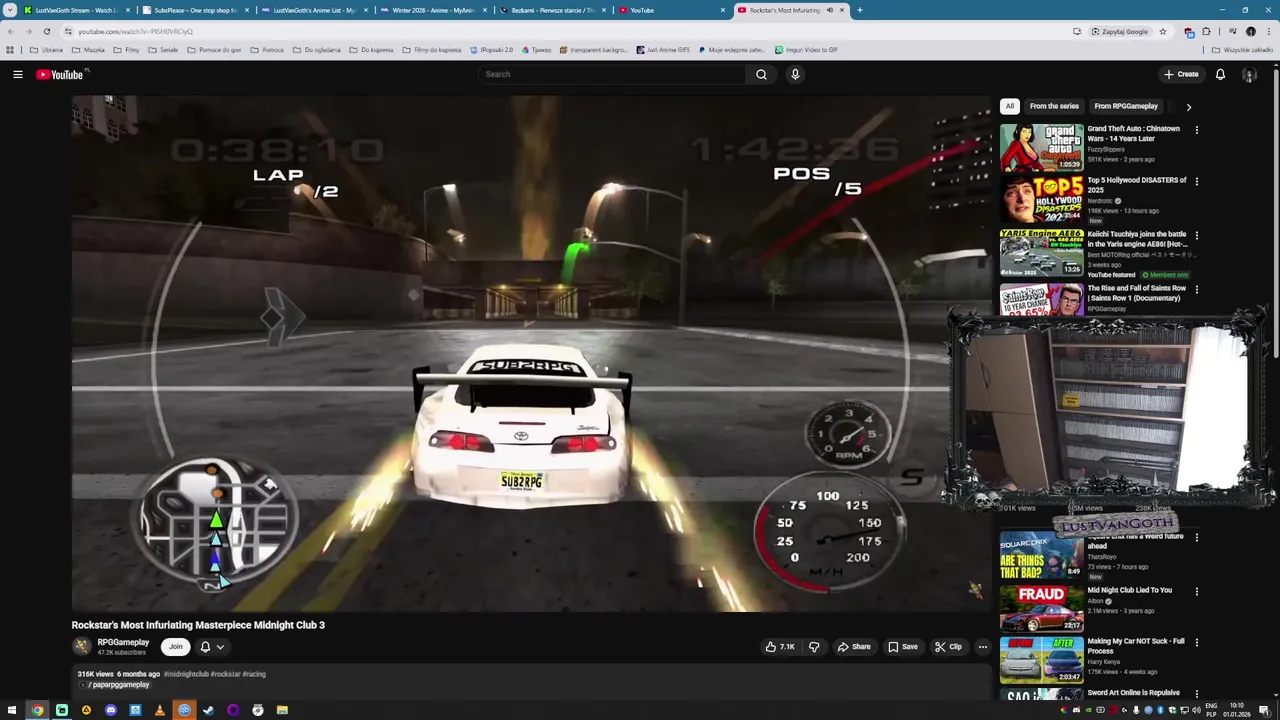Open options for Keiichi Tsuchiya video
This screenshot has width=1280, height=720.
pos(1196,235)
